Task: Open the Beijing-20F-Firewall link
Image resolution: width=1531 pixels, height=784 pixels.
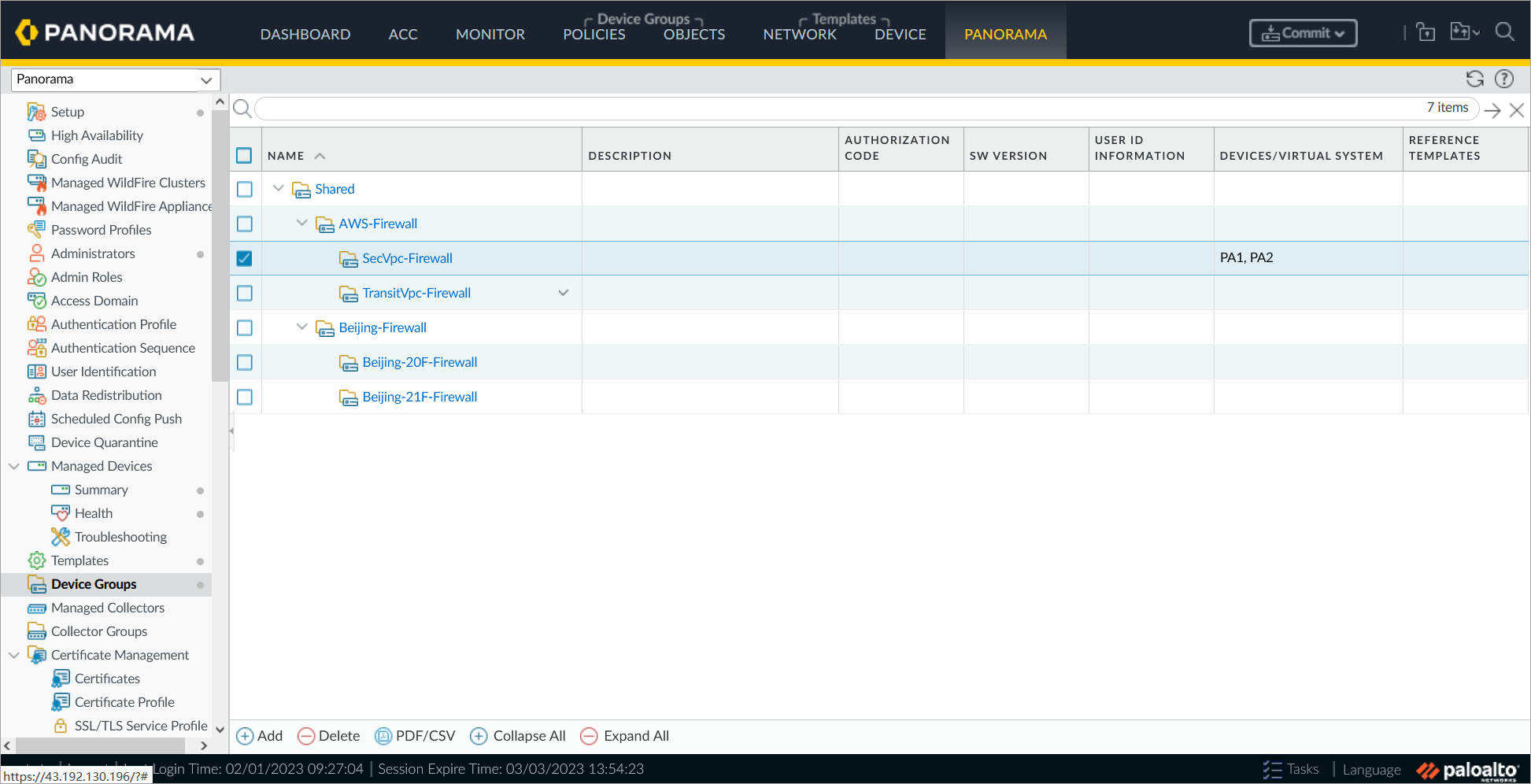Action: pos(420,362)
